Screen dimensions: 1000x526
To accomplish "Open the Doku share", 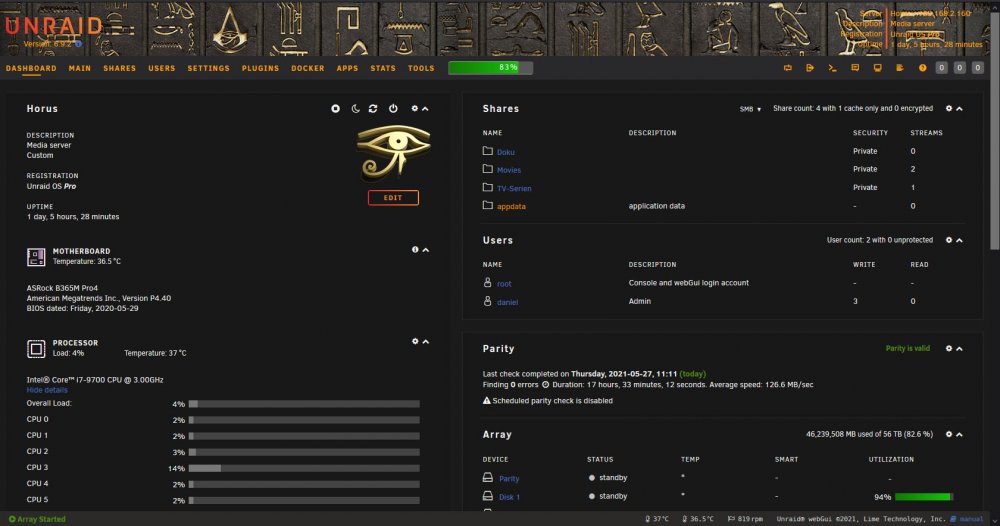I will click(506, 152).
